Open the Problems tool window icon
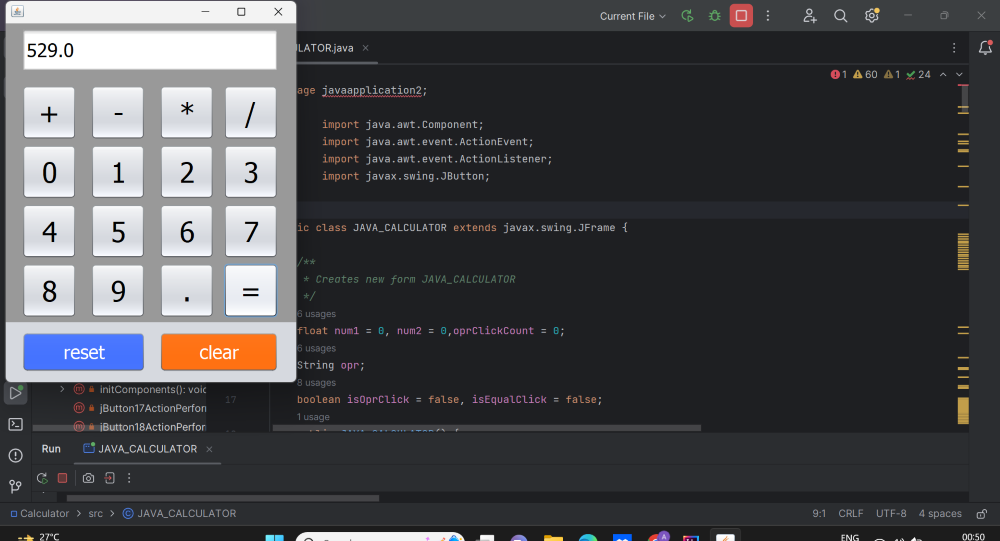This screenshot has height=541, width=1000. coord(16,456)
